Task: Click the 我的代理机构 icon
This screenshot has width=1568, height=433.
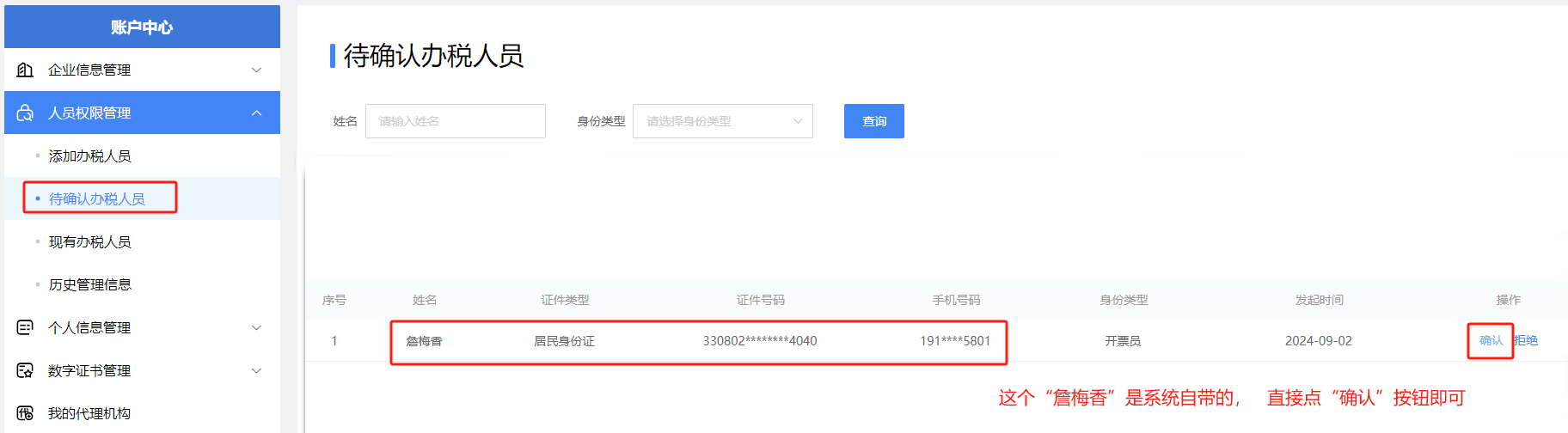Action: click(x=26, y=413)
